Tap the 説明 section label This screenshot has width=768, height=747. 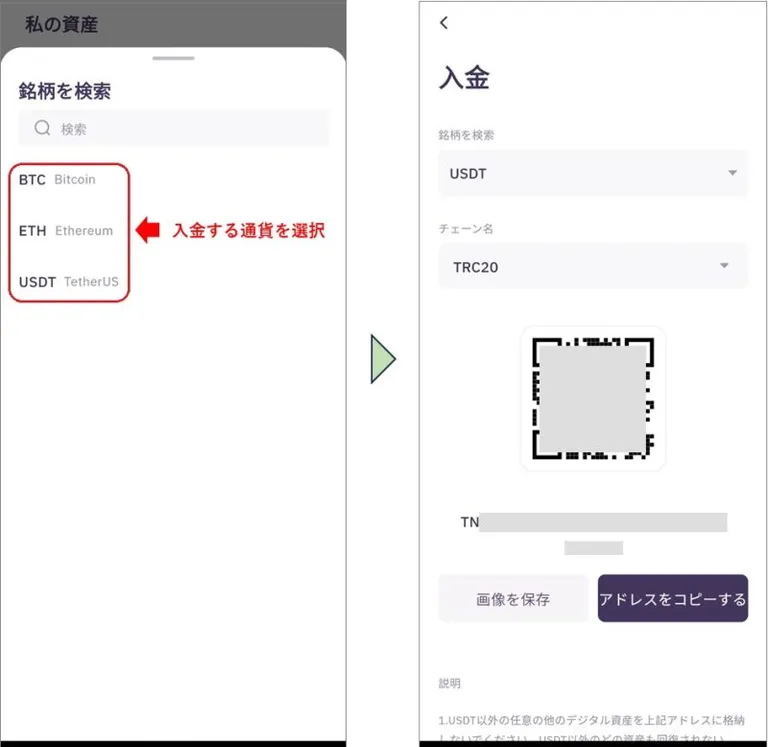449,683
